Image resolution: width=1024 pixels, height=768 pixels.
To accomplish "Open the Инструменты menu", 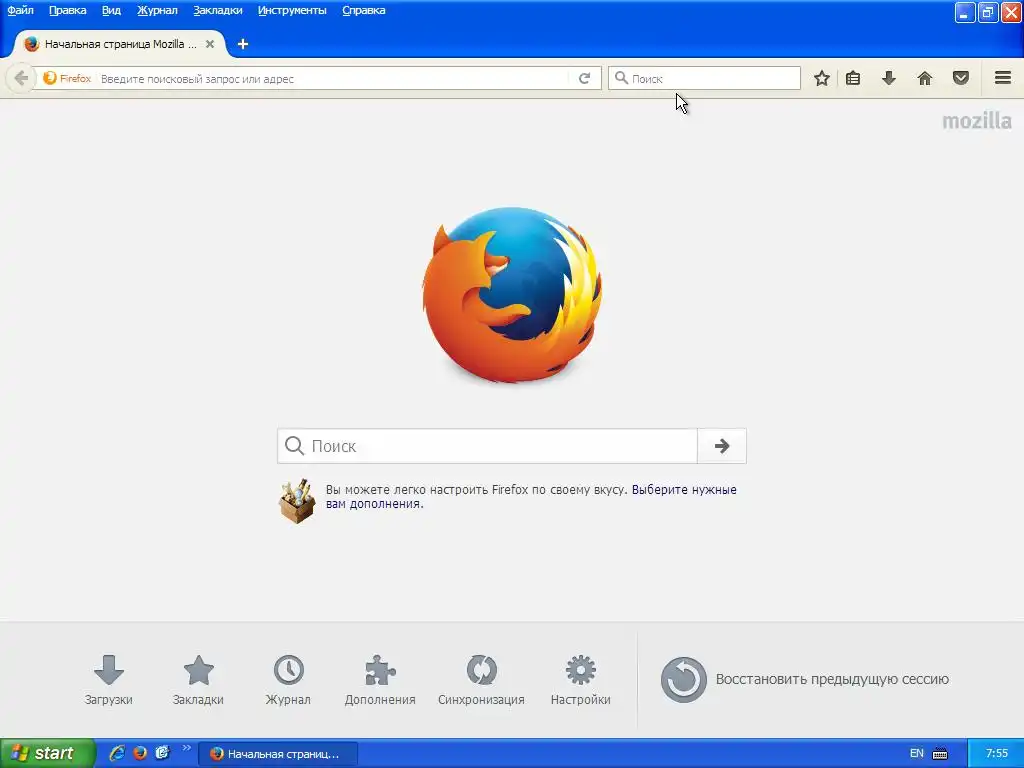I will click(x=292, y=10).
